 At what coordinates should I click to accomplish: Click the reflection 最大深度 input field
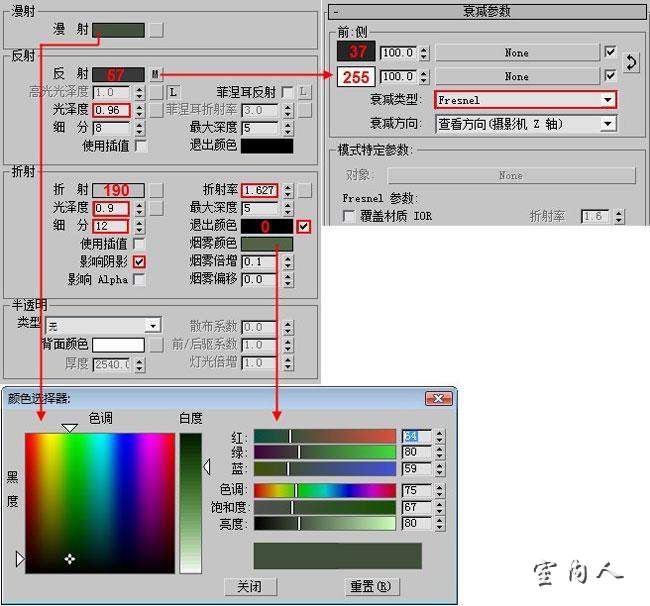(260, 128)
